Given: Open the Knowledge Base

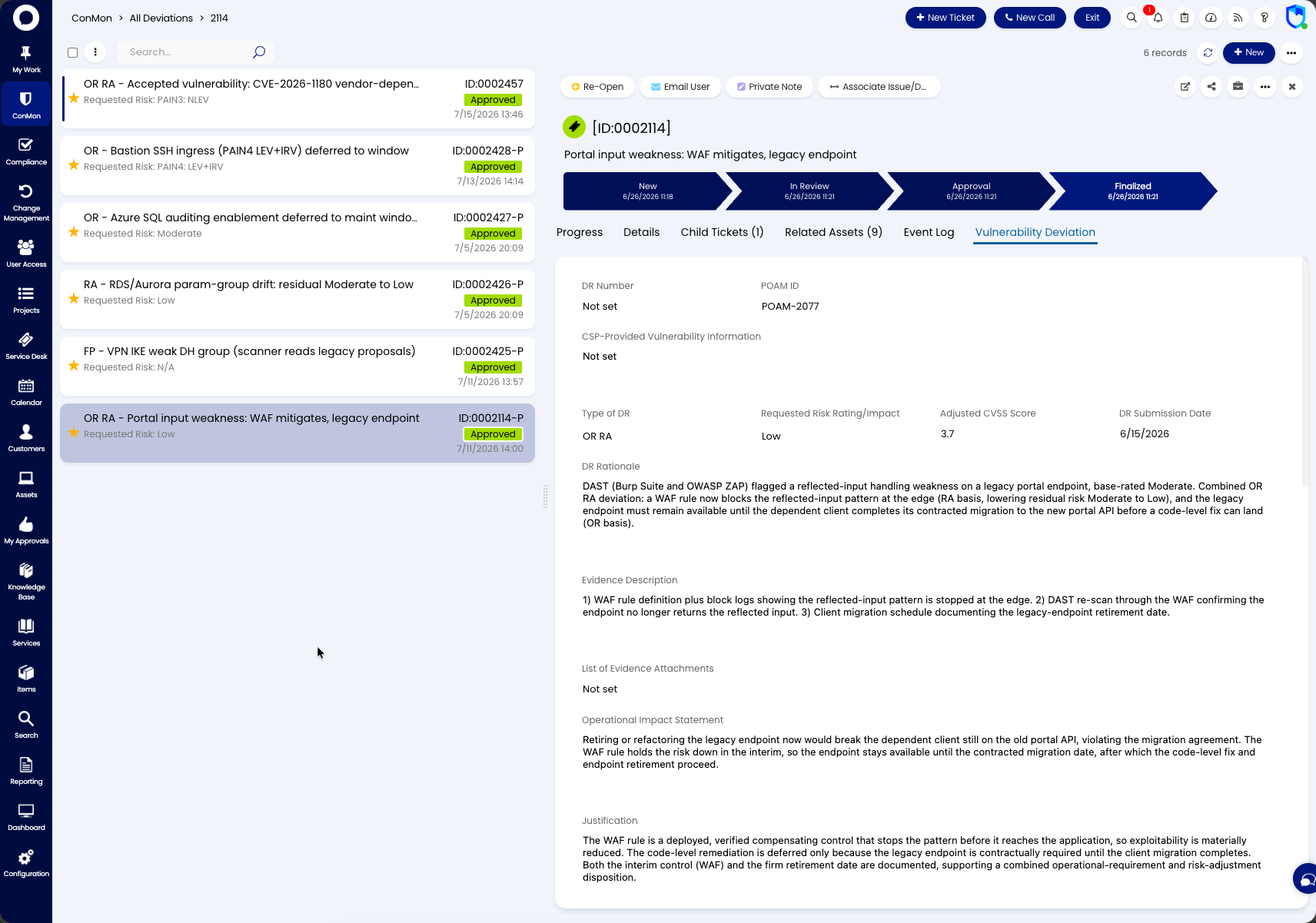Looking at the screenshot, I should (26, 581).
